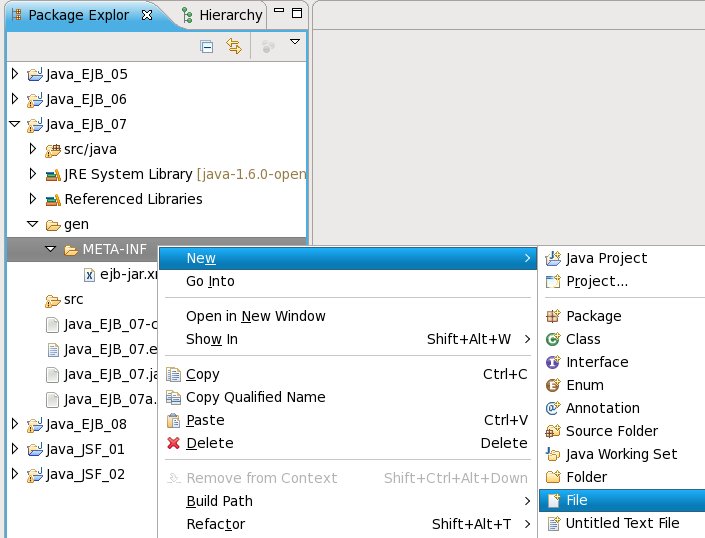Image resolution: width=705 pixels, height=538 pixels.
Task: Open the Refactor submenu
Action: [x=348, y=524]
